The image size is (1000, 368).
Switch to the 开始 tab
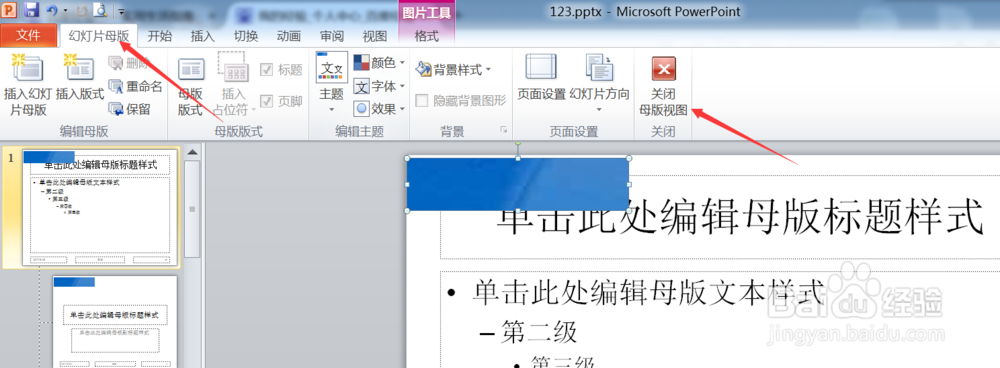[x=159, y=36]
